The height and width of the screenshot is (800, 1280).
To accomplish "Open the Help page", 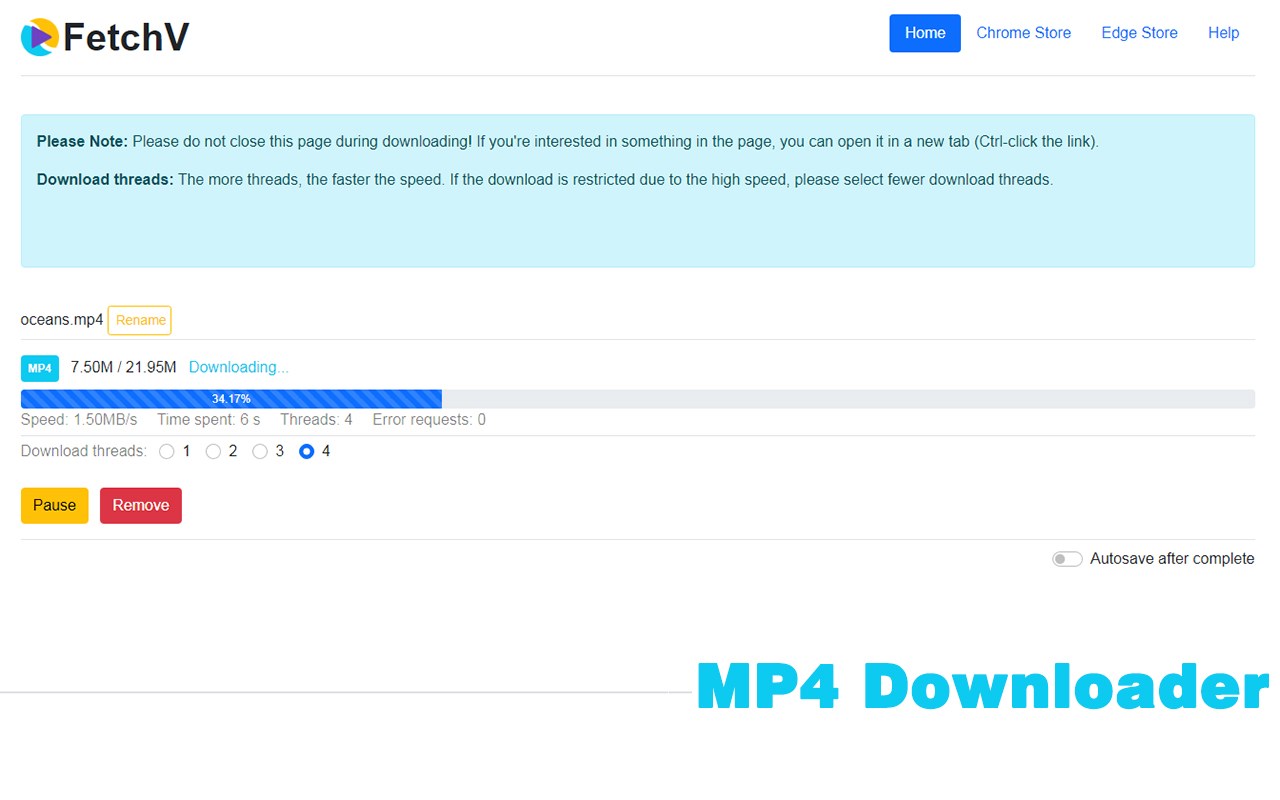I will (x=1223, y=33).
